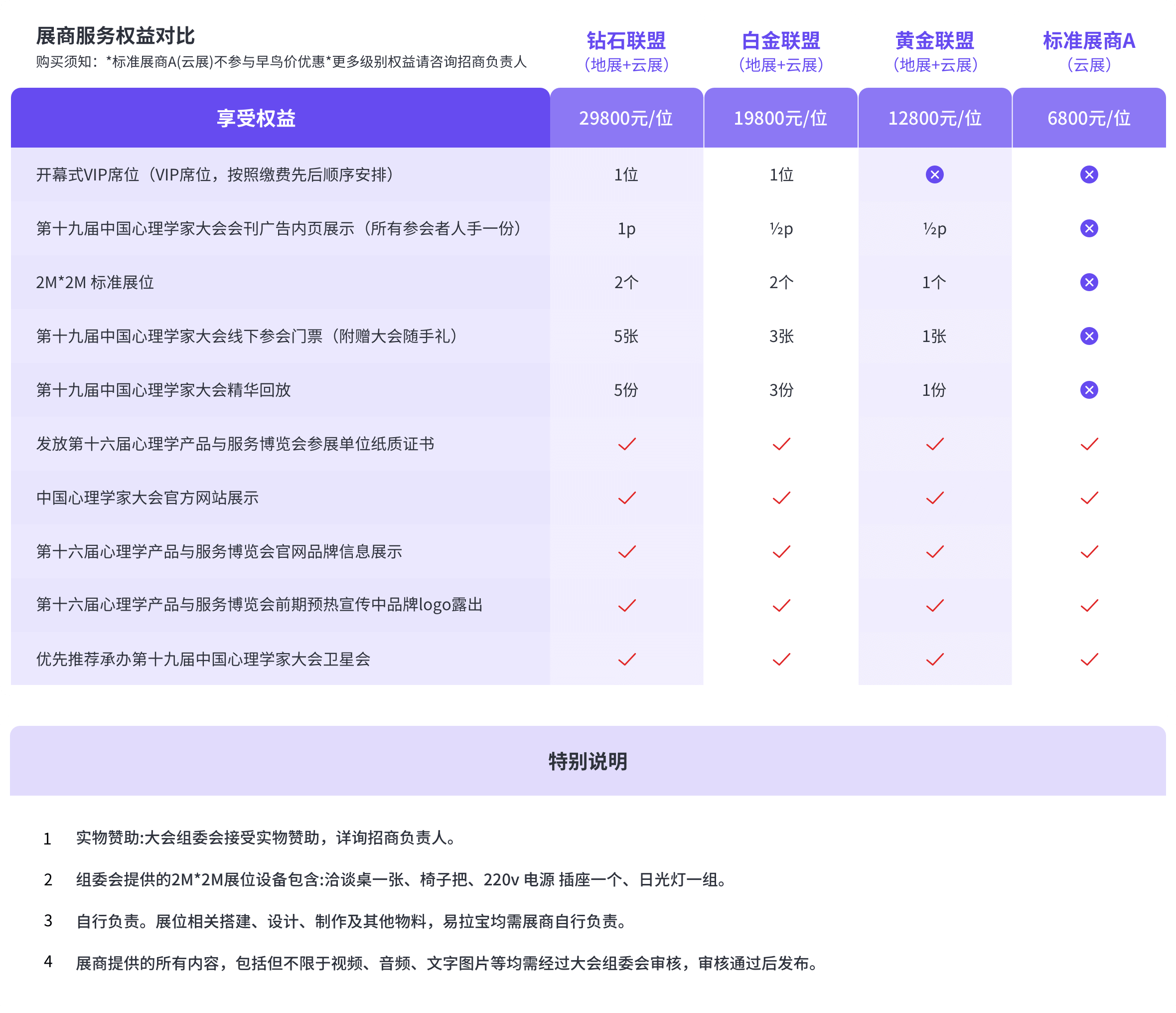Click Gold checkmark for brand info display row
This screenshot has width=1176, height=1013.
934,551
